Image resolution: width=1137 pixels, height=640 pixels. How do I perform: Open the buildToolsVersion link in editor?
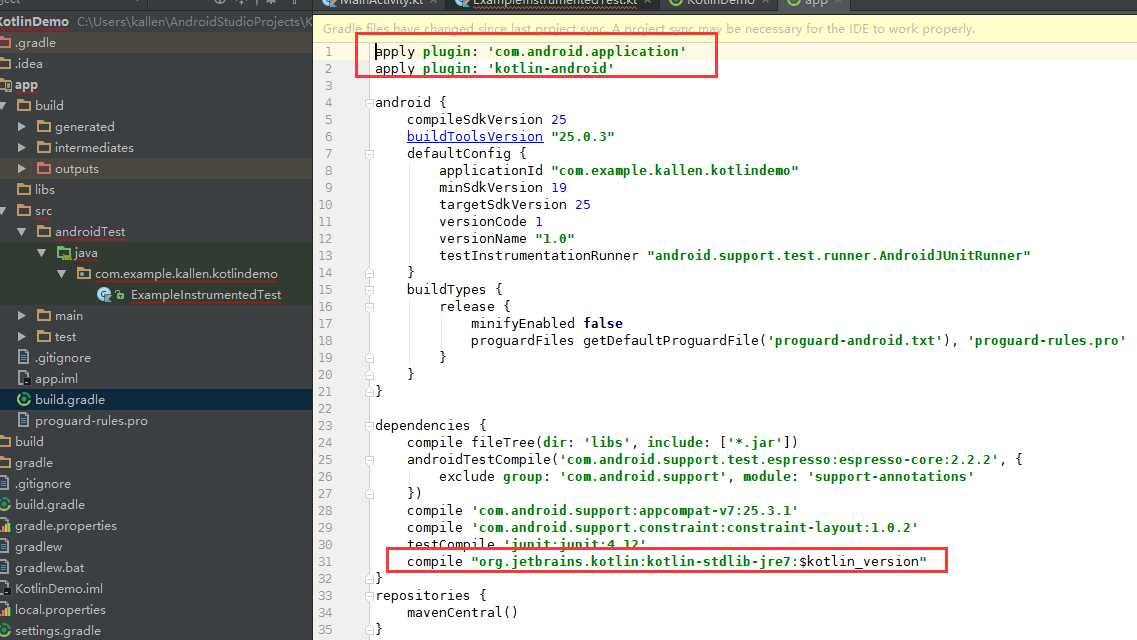pyautogui.click(x=474, y=136)
